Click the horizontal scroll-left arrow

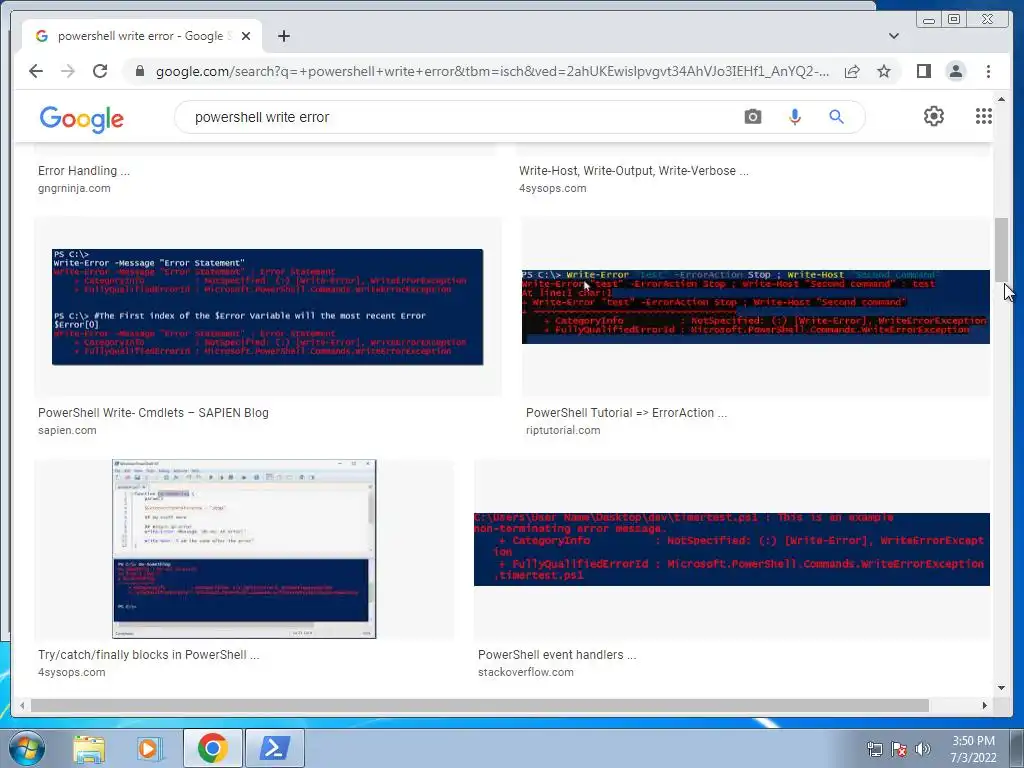coord(22,705)
